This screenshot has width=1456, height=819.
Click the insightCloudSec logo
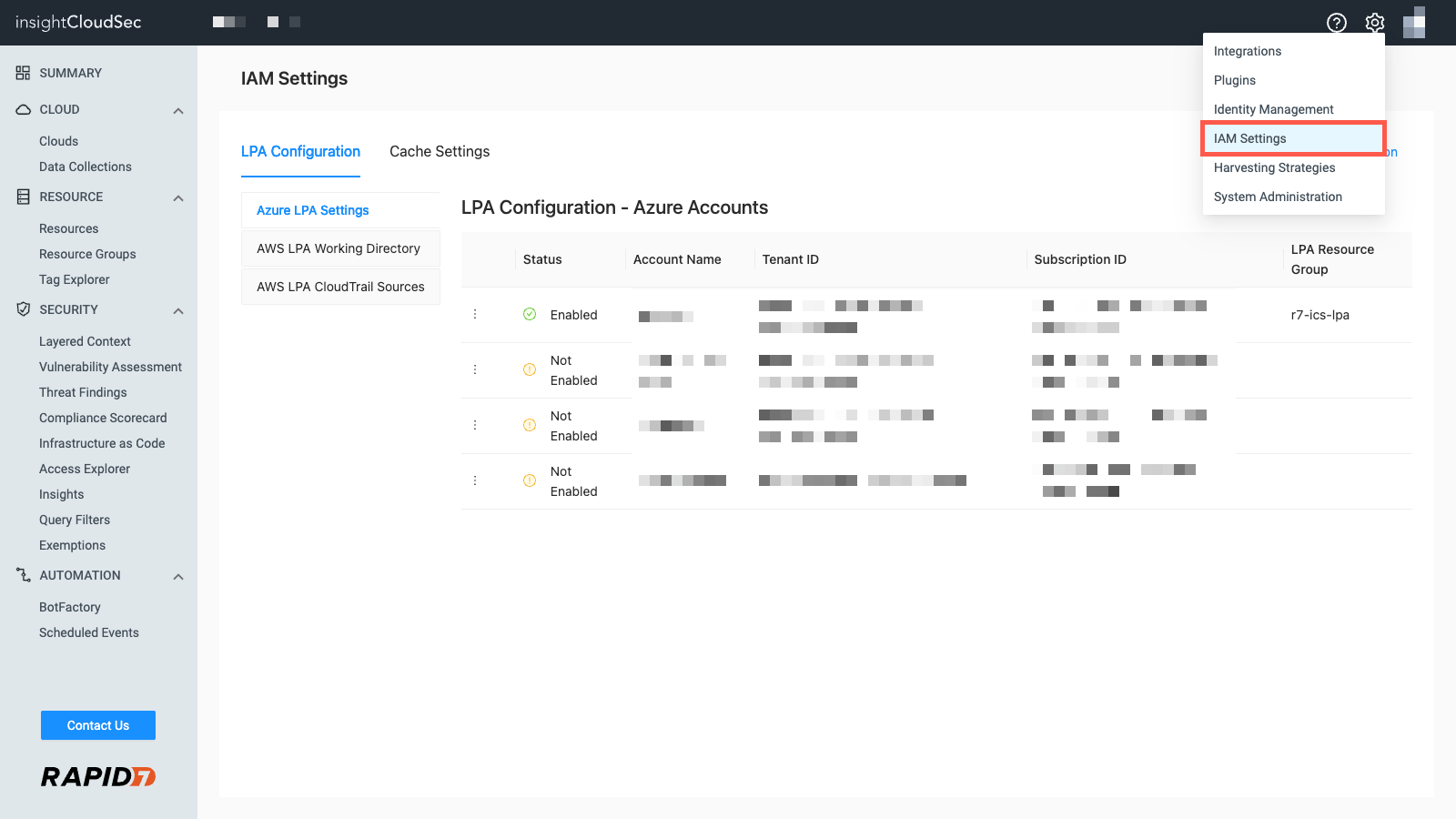(78, 23)
